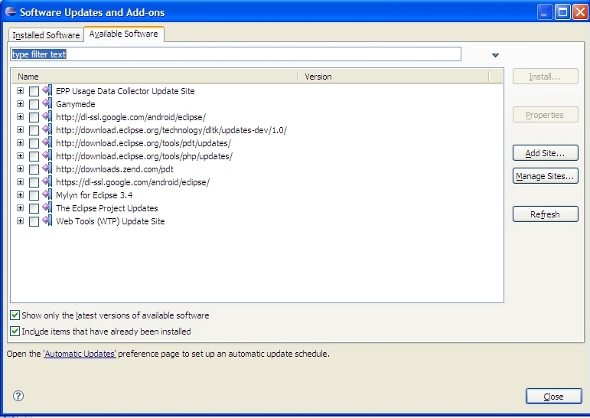Select the http://download.eclipse.org/tools/php/updates/ row

pyautogui.click(x=144, y=156)
